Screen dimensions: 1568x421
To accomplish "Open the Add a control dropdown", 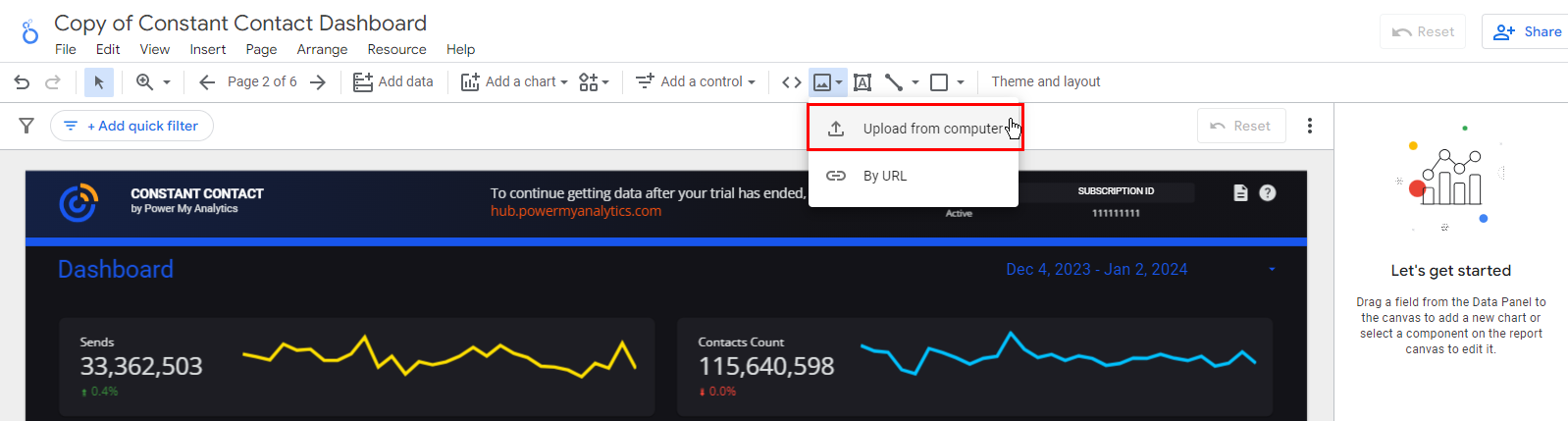I will [x=695, y=82].
